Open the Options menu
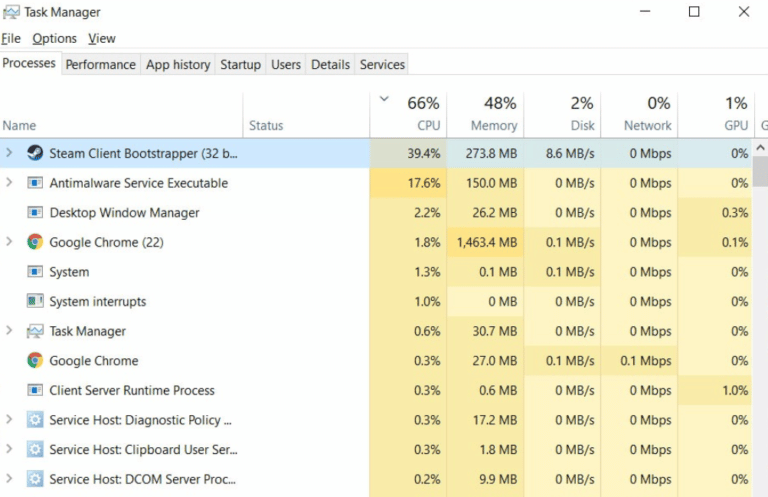This screenshot has width=768, height=497. 54,39
